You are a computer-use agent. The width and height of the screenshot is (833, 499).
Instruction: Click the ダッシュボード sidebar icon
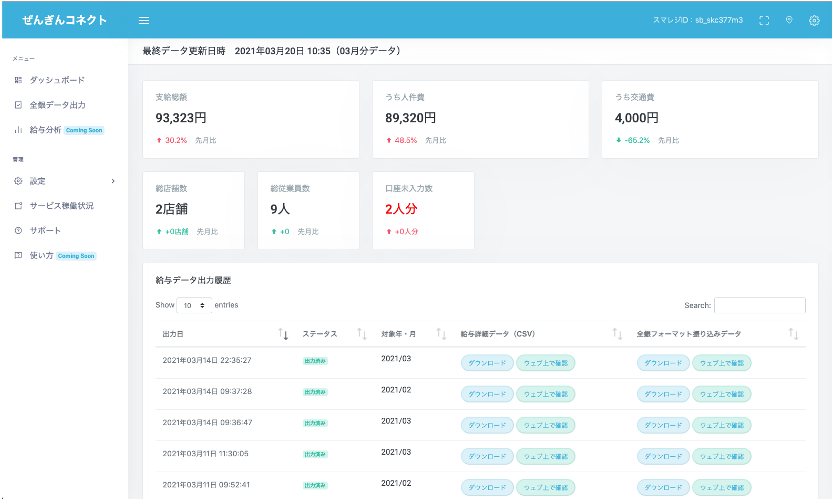(18, 79)
